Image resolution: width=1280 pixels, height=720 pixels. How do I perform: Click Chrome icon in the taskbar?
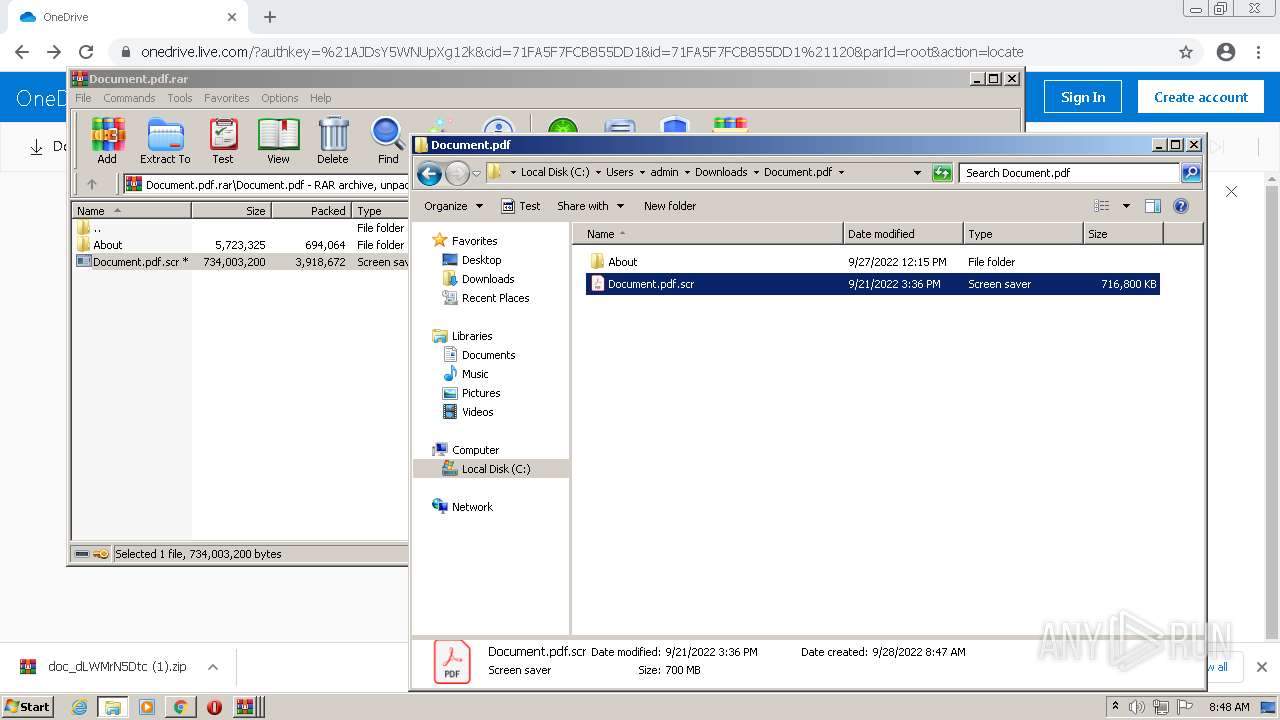(180, 707)
